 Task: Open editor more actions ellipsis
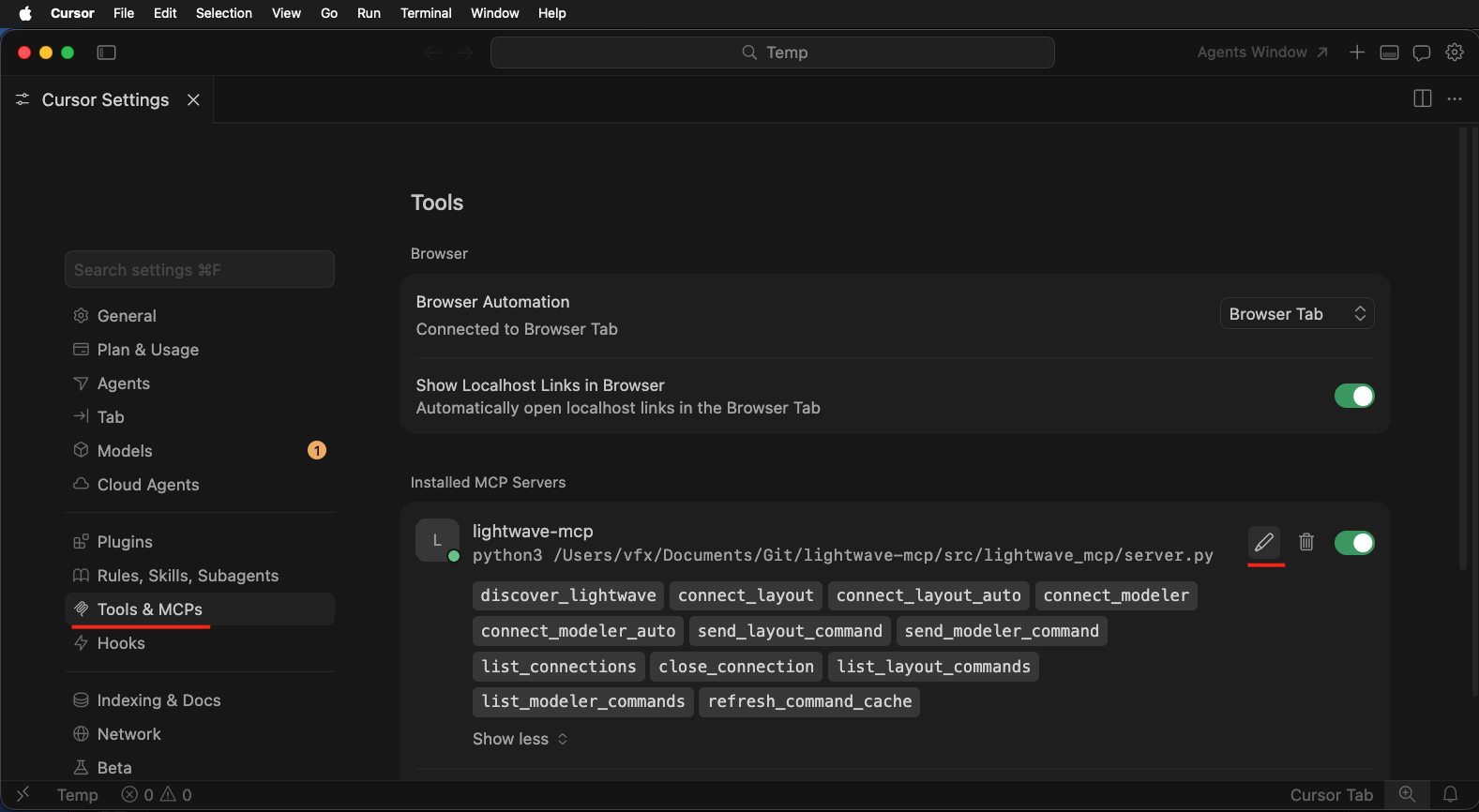[1455, 98]
